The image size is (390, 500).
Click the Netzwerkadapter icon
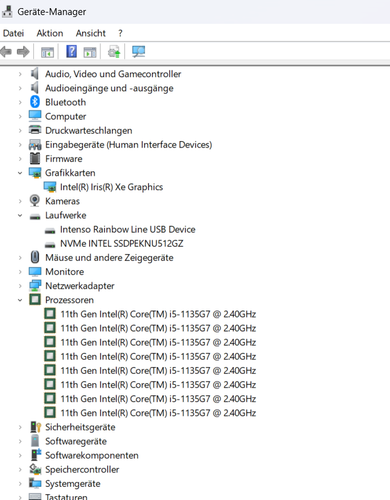35,286
